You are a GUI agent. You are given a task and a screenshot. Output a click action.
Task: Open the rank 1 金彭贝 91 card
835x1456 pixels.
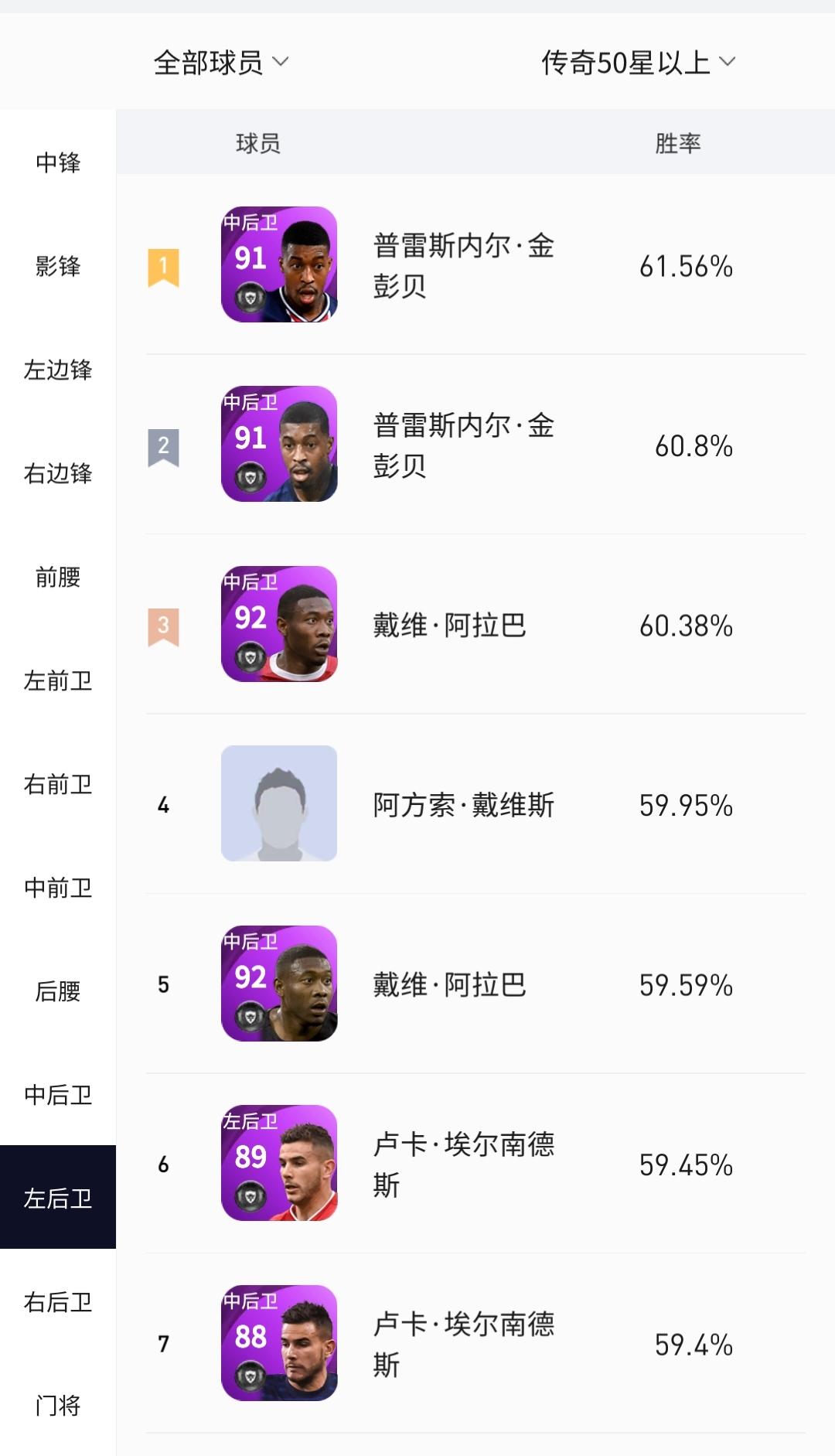click(x=279, y=264)
